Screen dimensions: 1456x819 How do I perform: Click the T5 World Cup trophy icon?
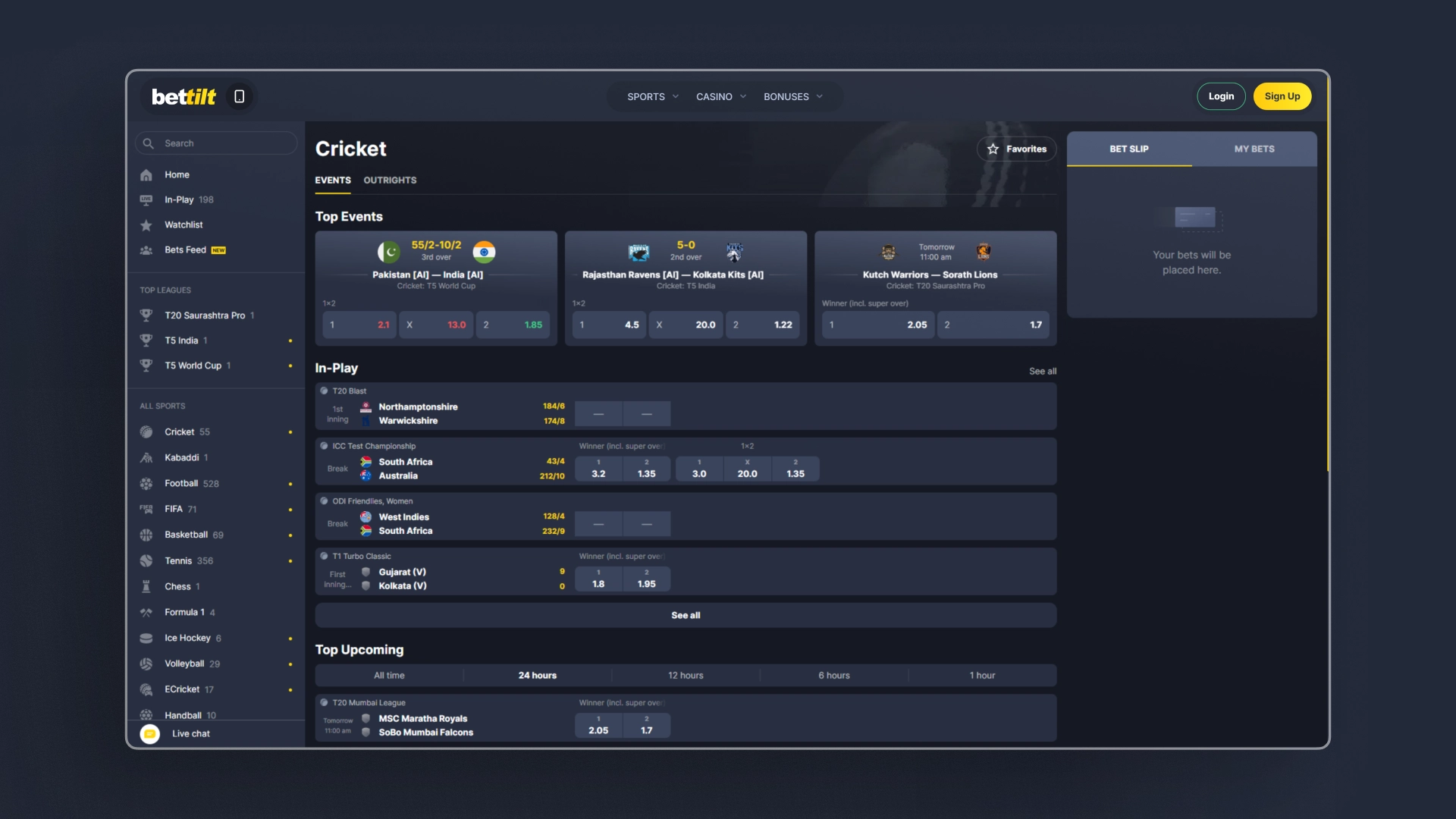click(x=146, y=366)
